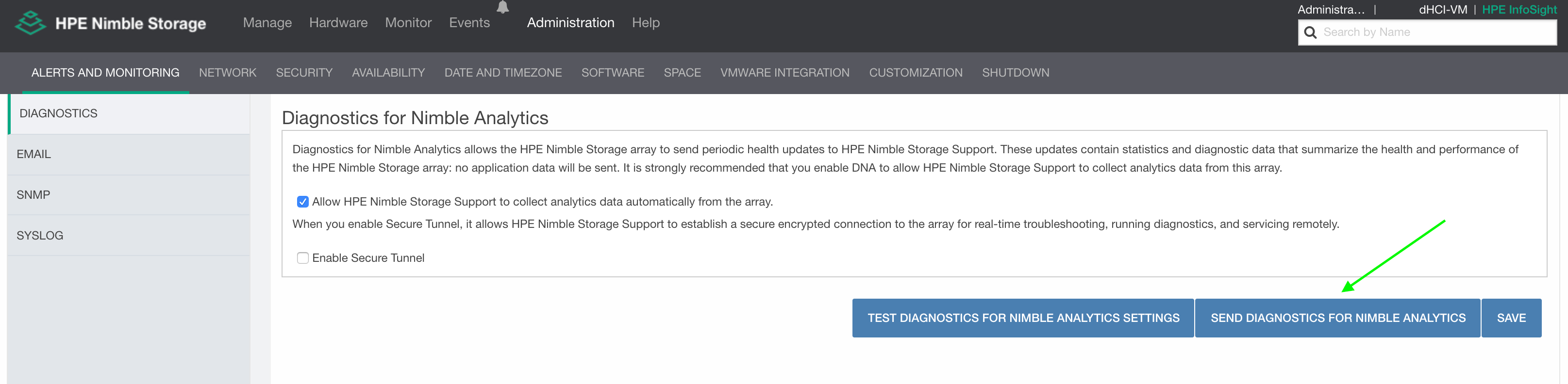The height and width of the screenshot is (384, 1568).
Task: Click Send Diagnostics for Nimble Analytics button
Action: [1337, 318]
